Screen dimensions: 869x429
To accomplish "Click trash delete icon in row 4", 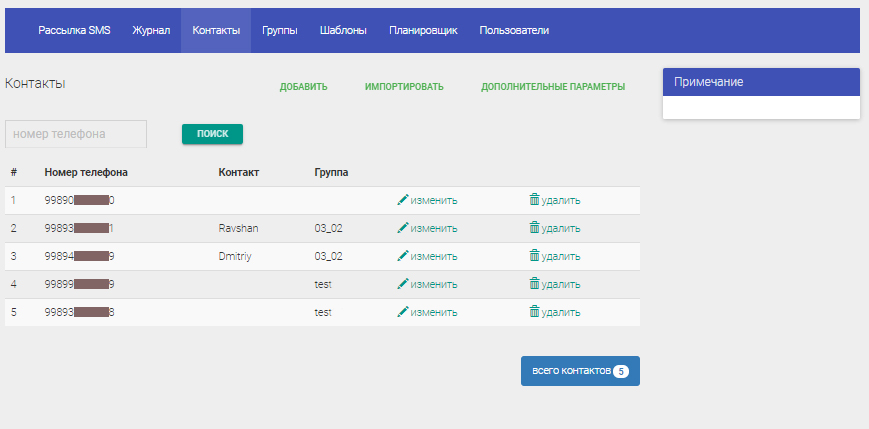I will [534, 284].
